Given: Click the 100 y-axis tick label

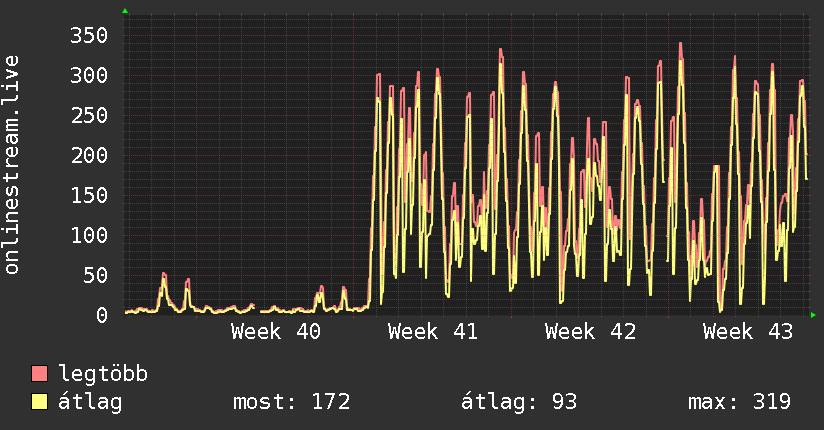Looking at the screenshot, I should click(89, 236).
